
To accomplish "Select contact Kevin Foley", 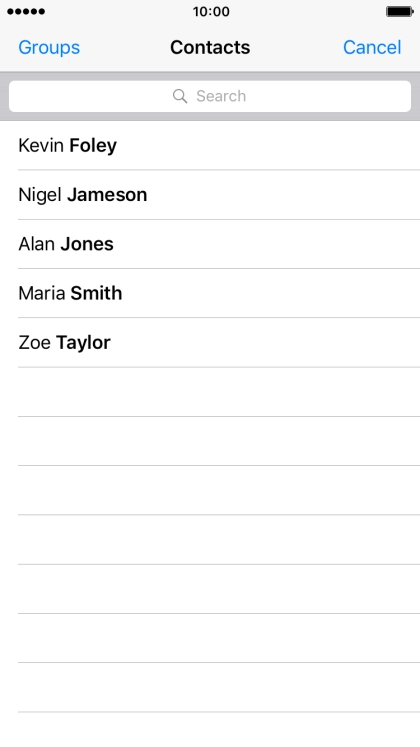I will (210, 145).
